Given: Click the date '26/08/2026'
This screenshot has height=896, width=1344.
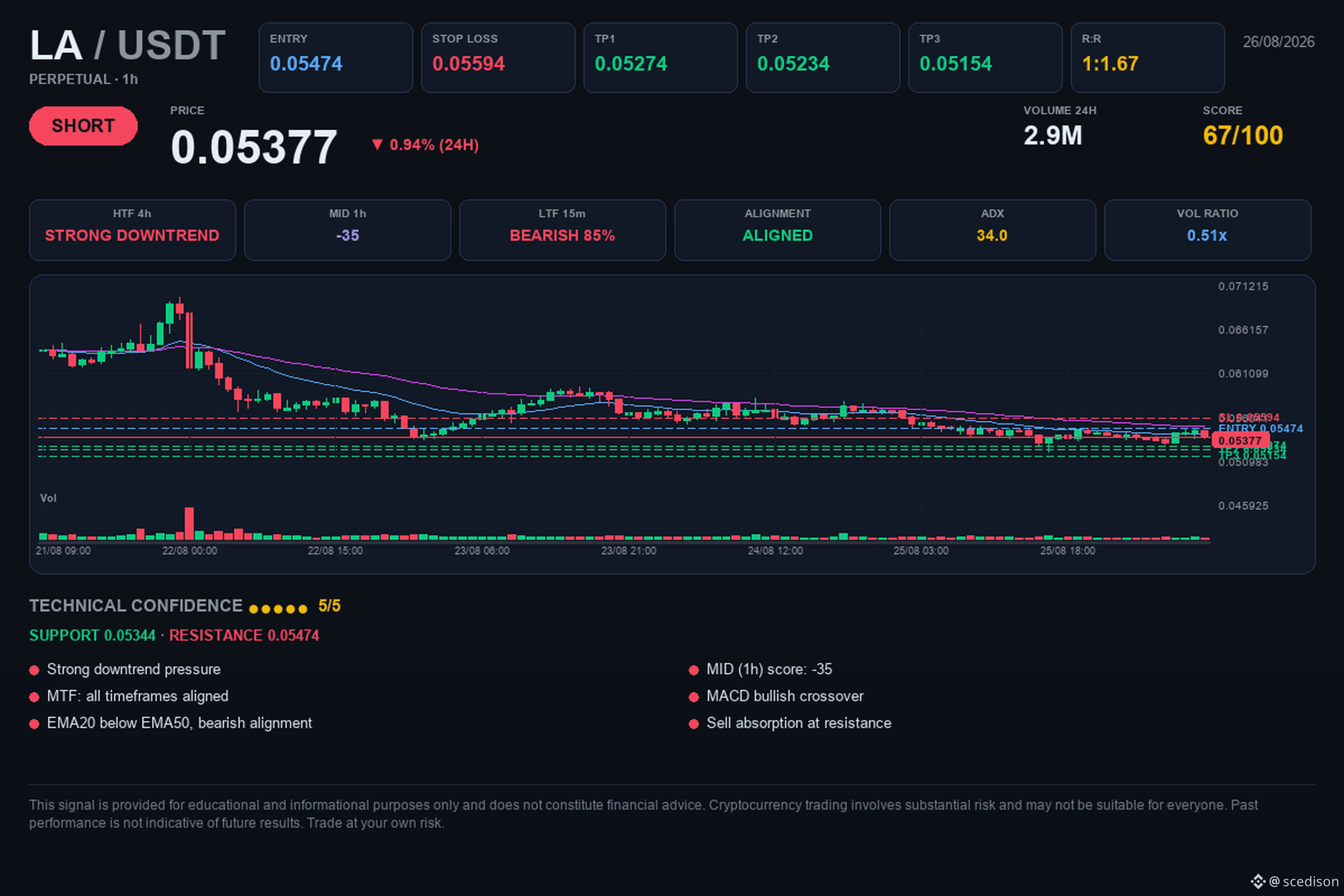Looking at the screenshot, I should (x=1278, y=41).
